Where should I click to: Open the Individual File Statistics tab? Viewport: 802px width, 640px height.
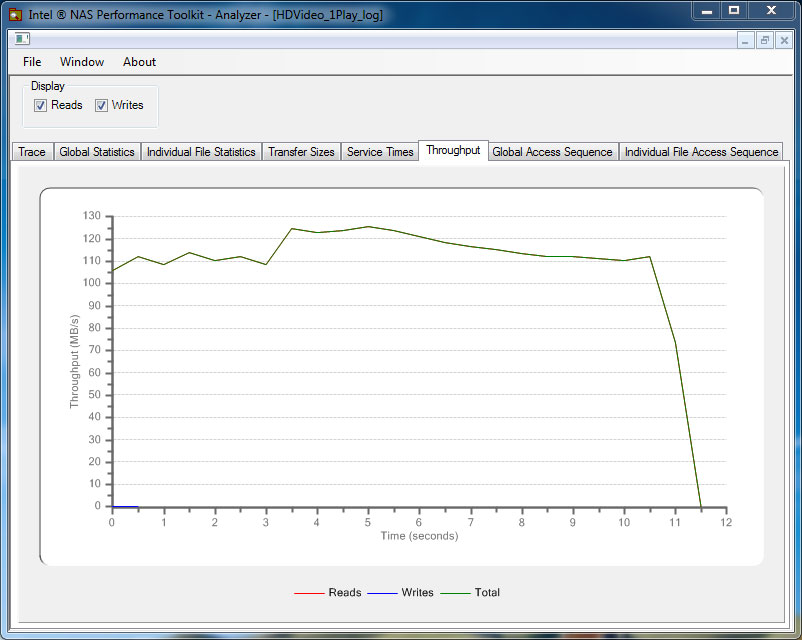coord(201,152)
